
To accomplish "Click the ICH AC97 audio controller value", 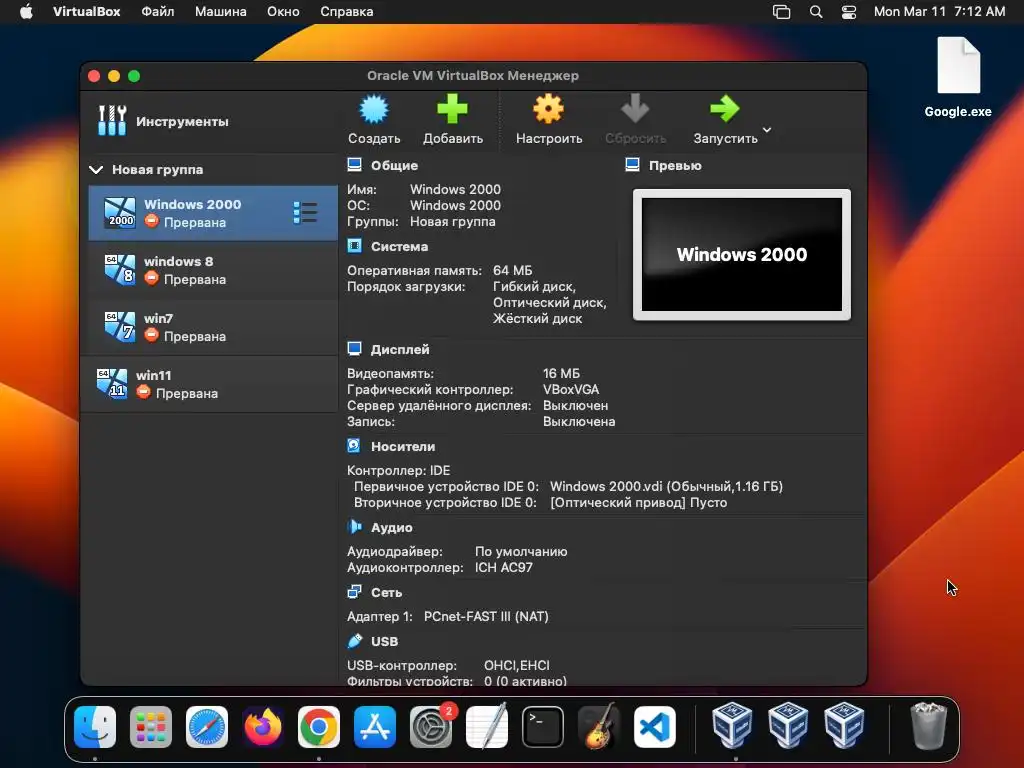I will pyautogui.click(x=504, y=568).
